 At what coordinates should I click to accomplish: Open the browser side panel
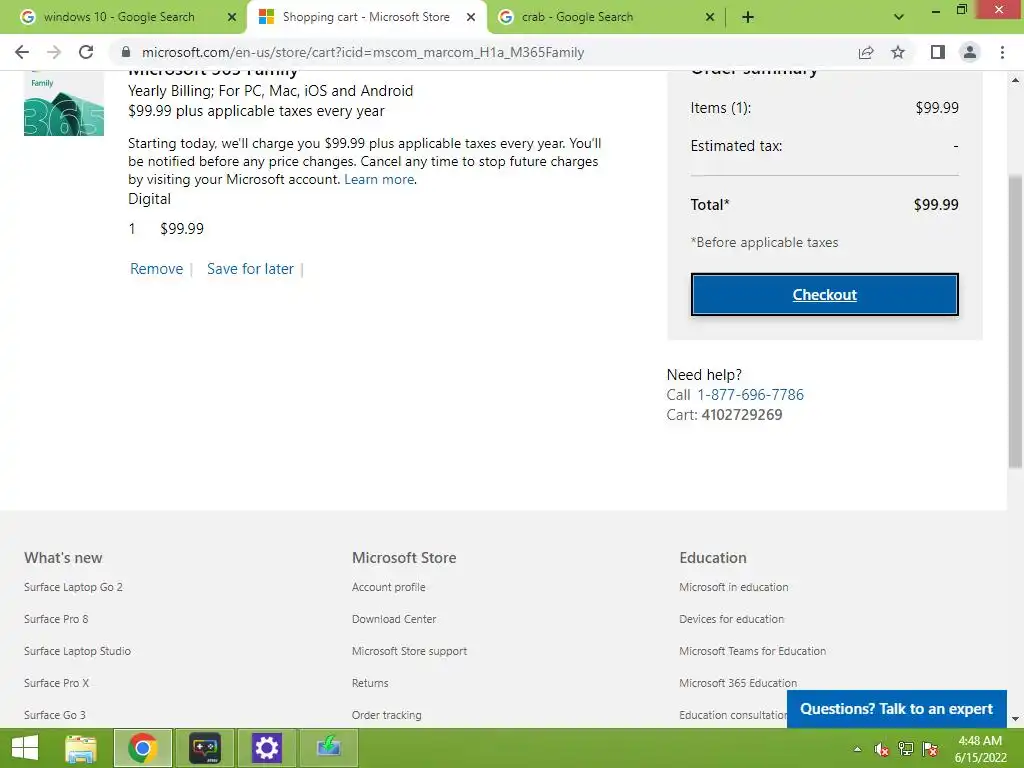pyautogui.click(x=938, y=52)
